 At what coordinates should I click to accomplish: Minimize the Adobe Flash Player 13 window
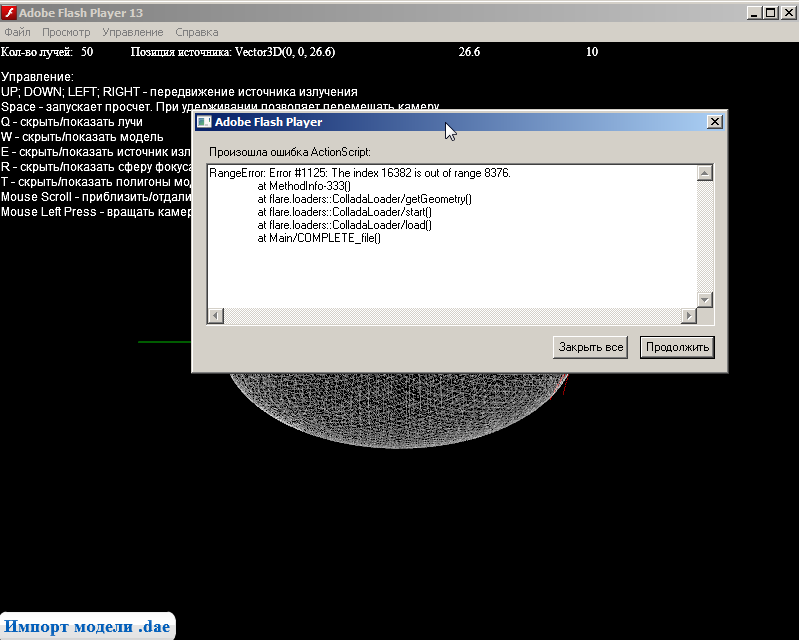(752, 13)
